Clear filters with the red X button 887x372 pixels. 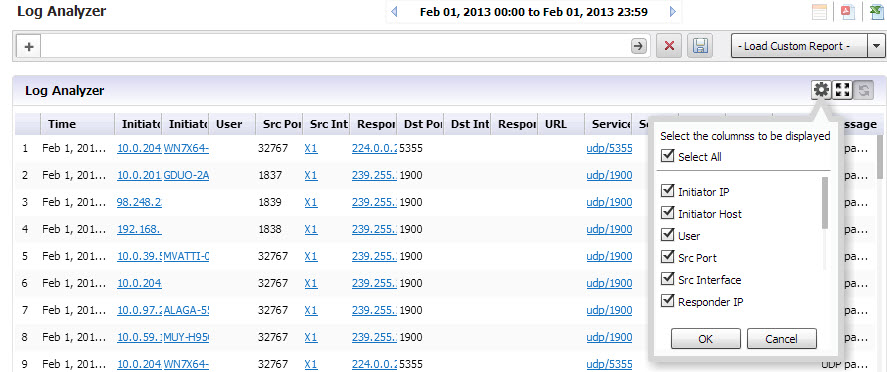point(669,46)
